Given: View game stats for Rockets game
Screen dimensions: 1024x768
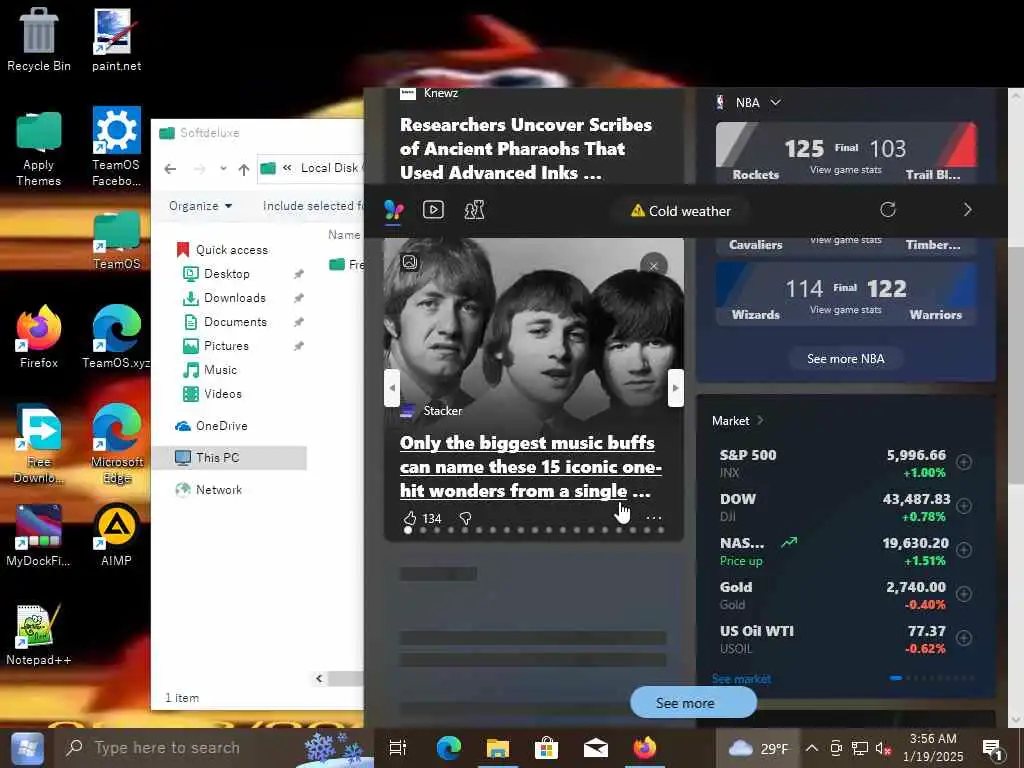Looking at the screenshot, I should 846,170.
